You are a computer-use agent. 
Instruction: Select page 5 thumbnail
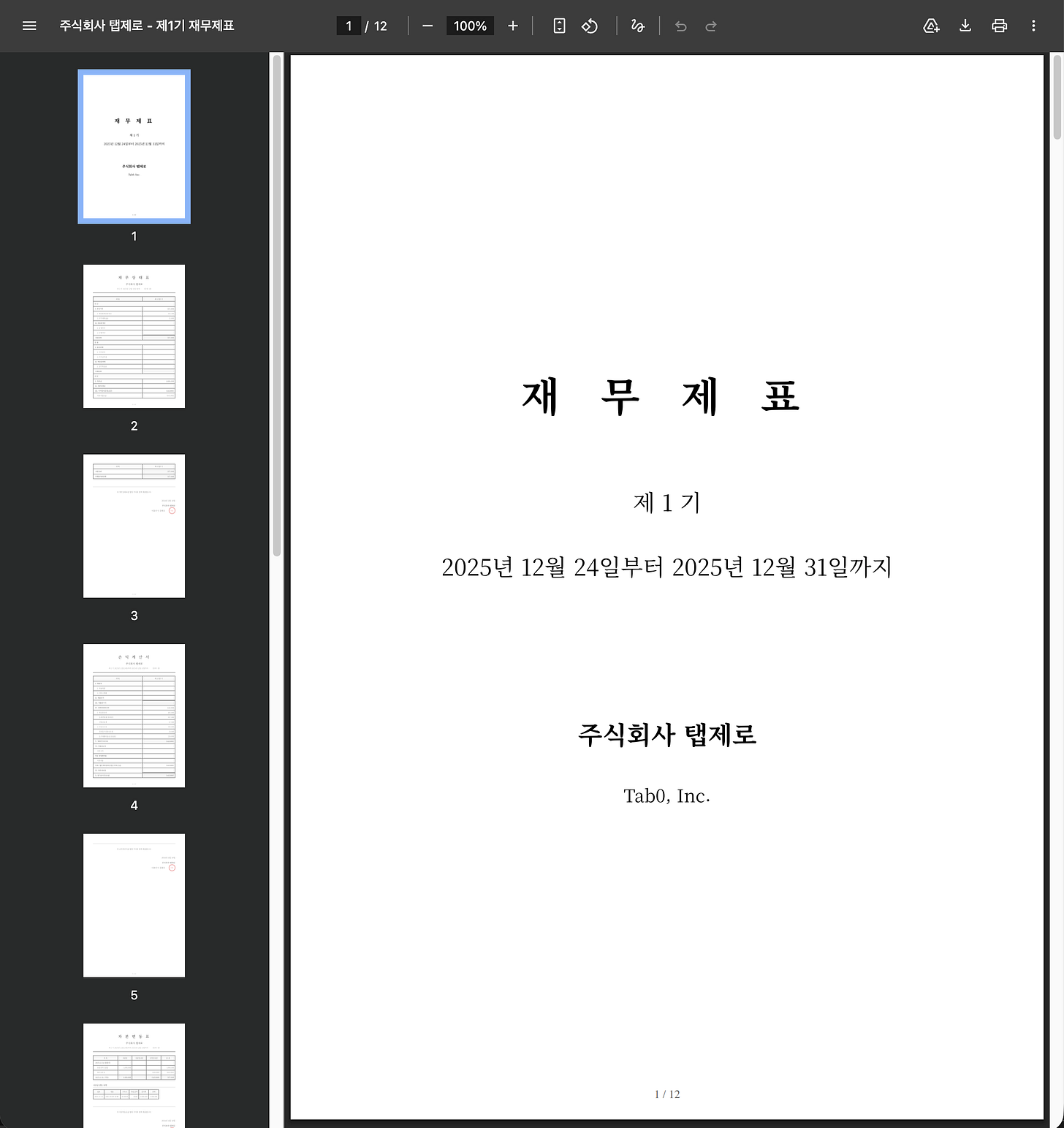tap(134, 905)
